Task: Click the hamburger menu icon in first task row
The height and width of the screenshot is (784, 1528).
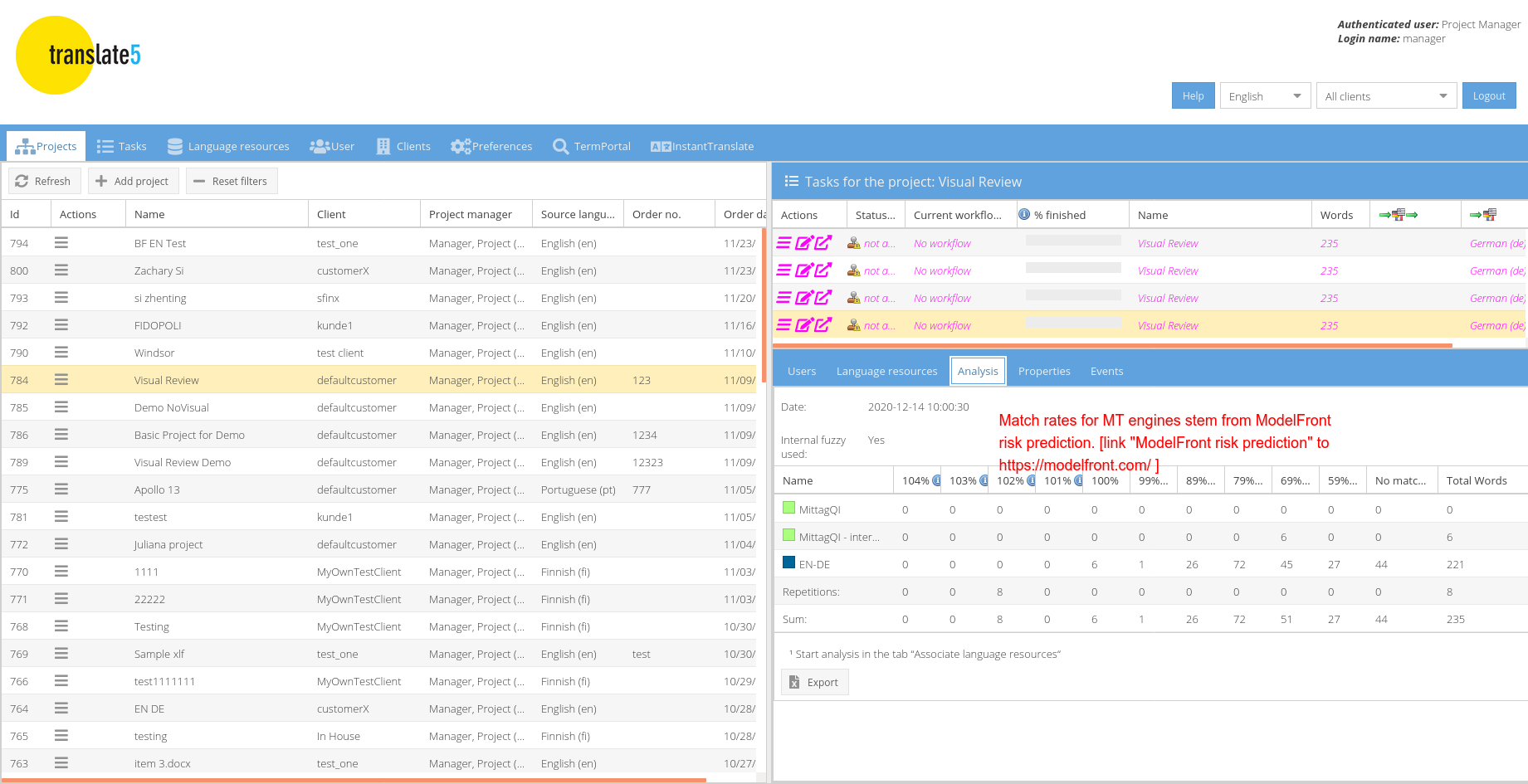Action: [784, 243]
